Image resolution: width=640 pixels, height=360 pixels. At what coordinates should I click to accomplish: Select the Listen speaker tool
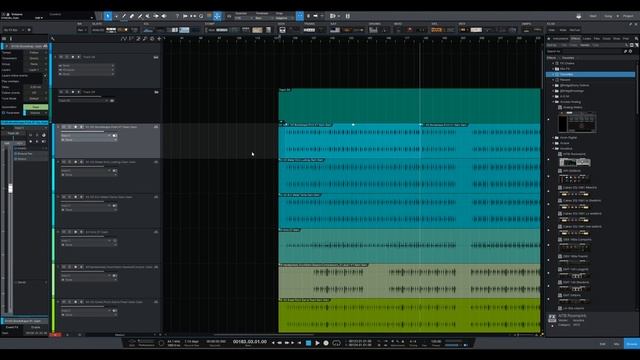pos(164,16)
